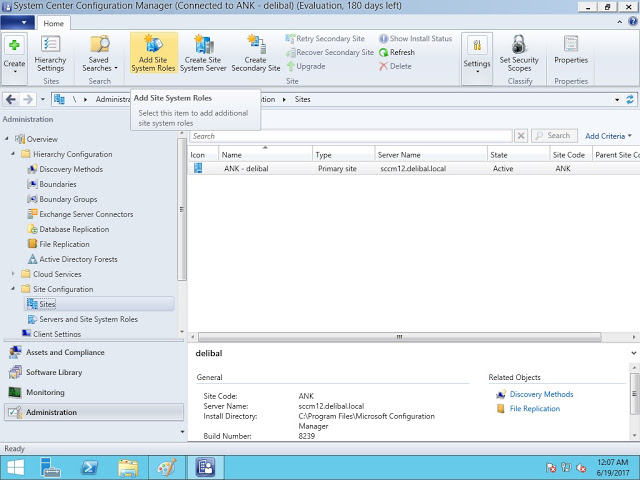
Task: Launch PowerShell from the taskbar
Action: coord(88,466)
